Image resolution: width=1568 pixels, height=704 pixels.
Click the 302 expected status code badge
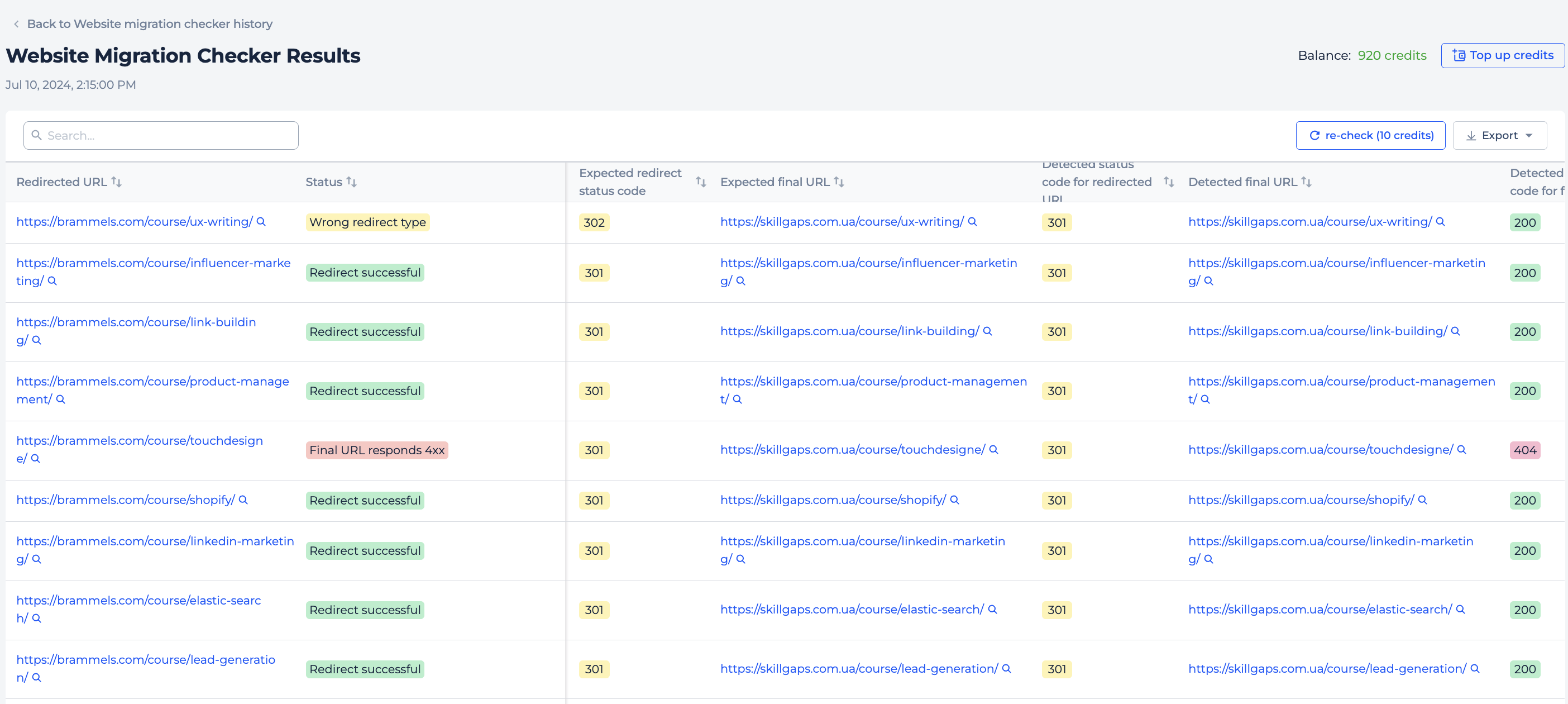tap(594, 222)
